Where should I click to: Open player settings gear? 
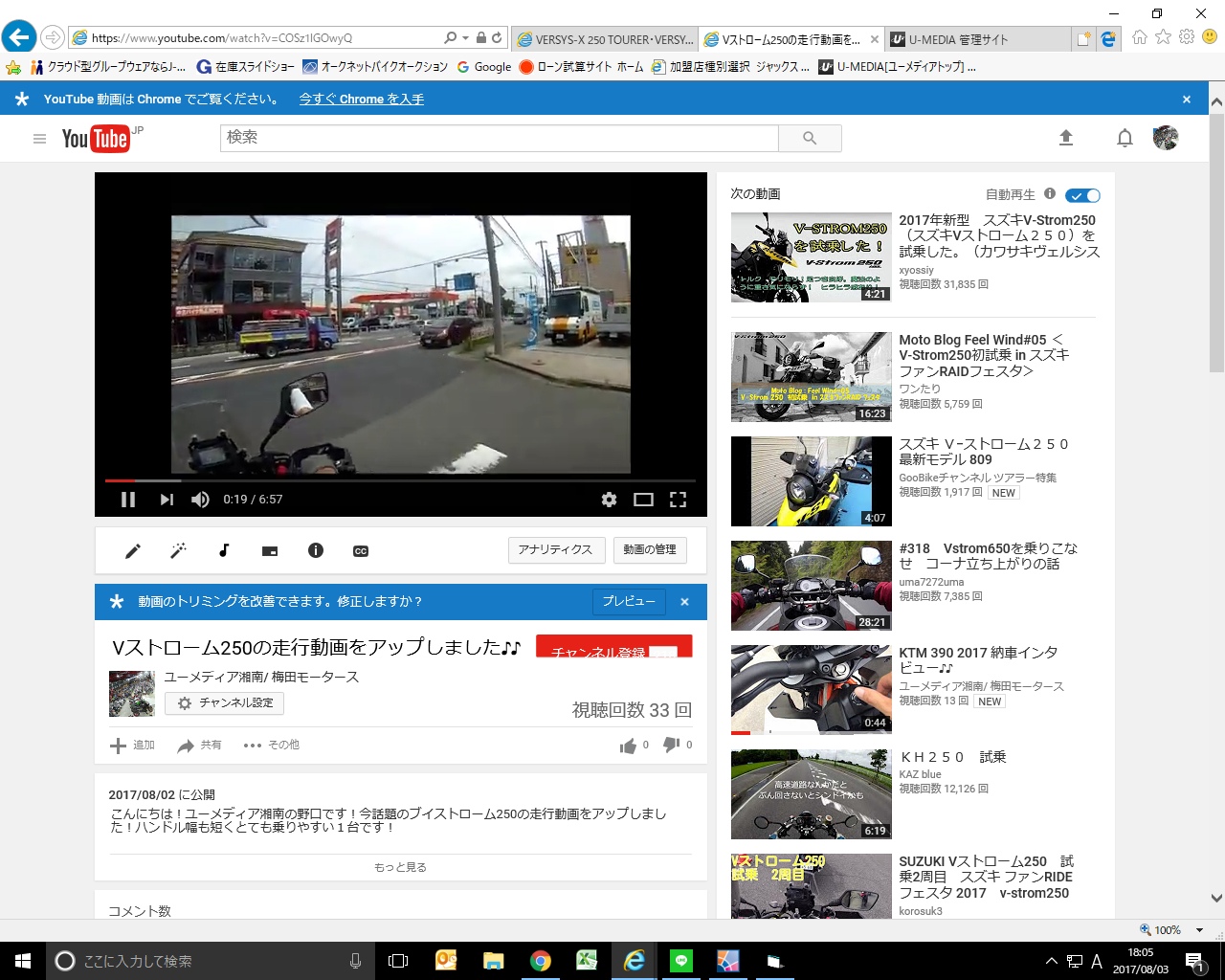[609, 500]
